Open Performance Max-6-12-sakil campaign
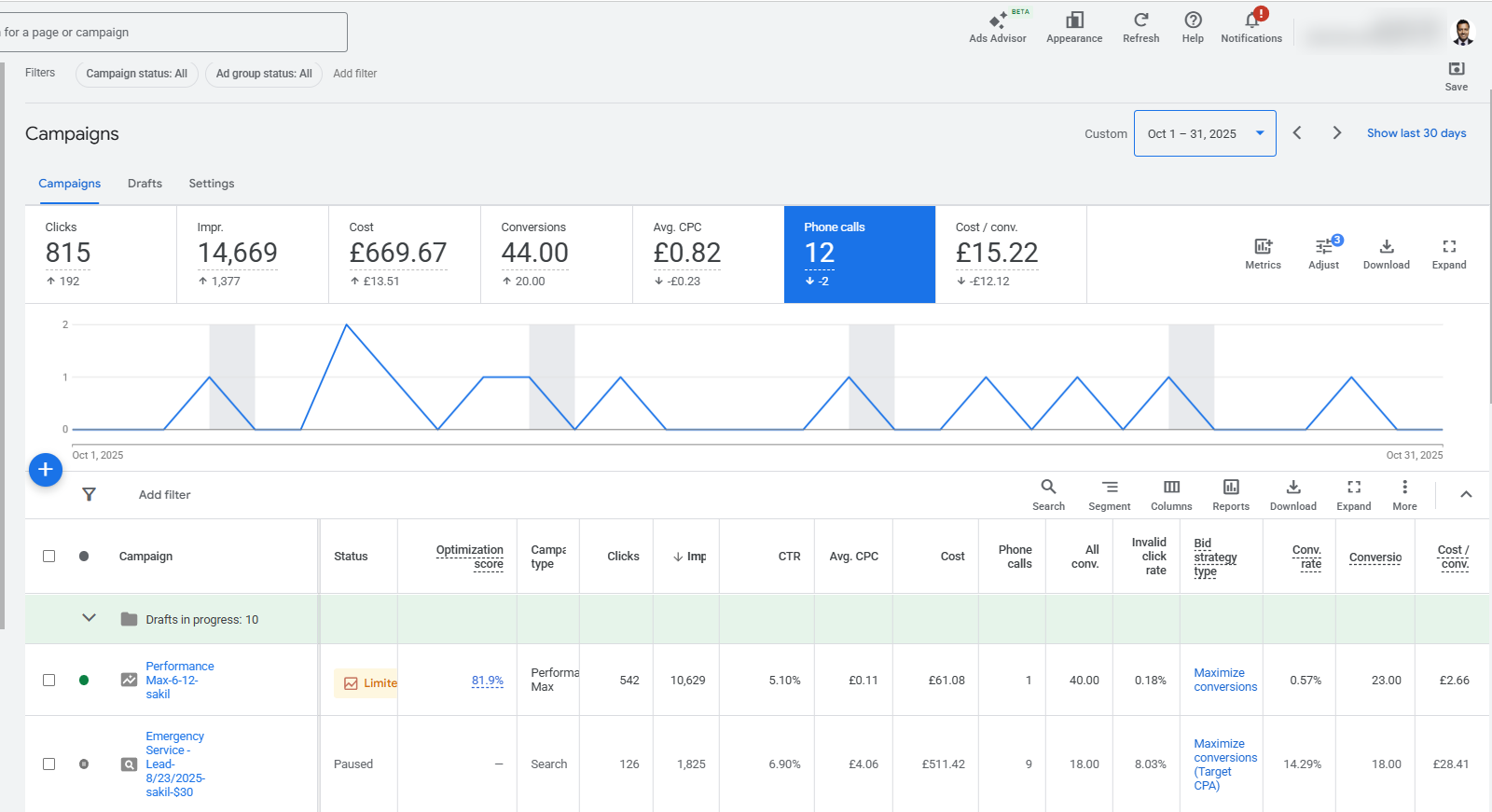Image resolution: width=1492 pixels, height=812 pixels. coord(179,680)
